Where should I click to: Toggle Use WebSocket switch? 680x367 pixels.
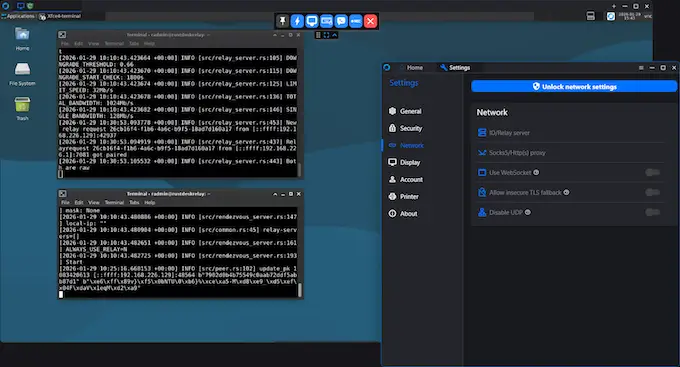653,173
